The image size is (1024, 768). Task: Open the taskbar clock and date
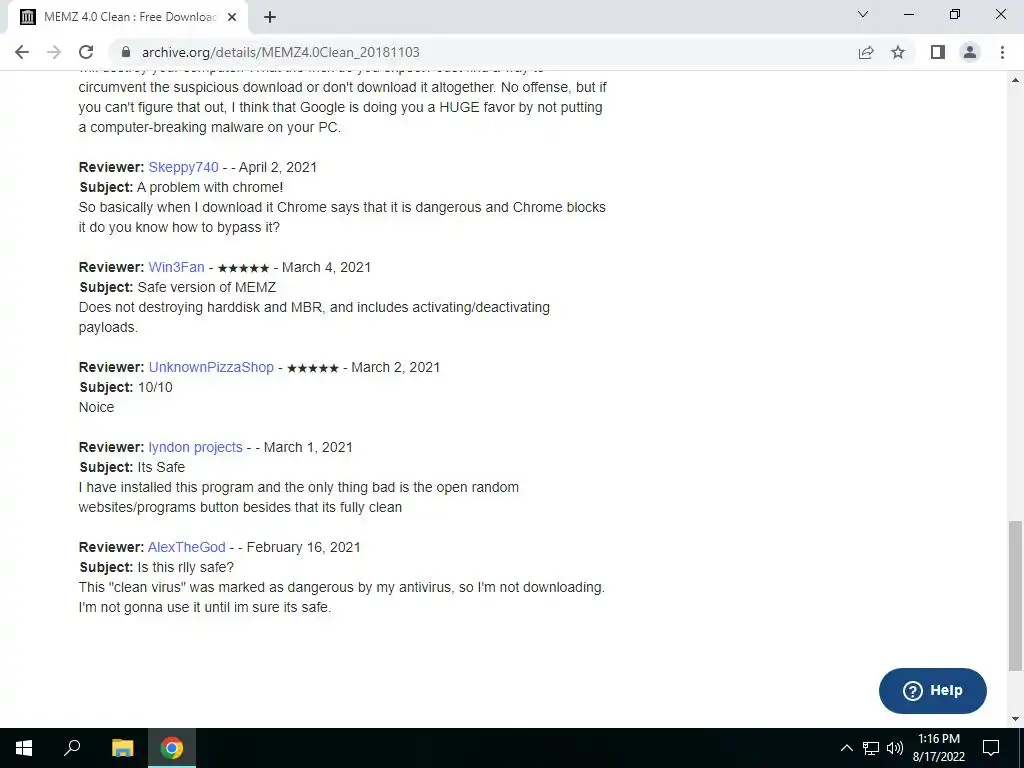click(938, 748)
